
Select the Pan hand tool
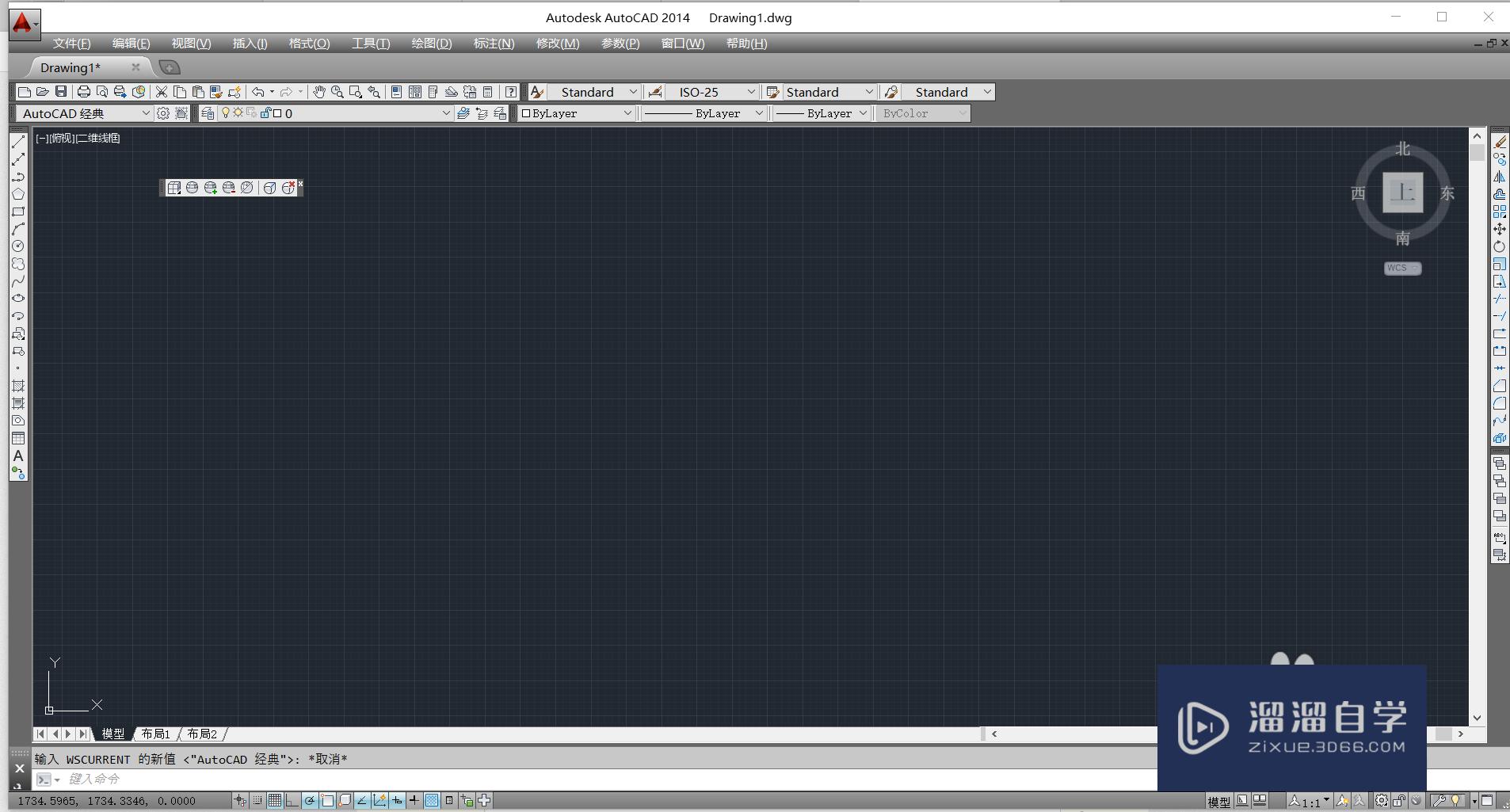(x=318, y=92)
